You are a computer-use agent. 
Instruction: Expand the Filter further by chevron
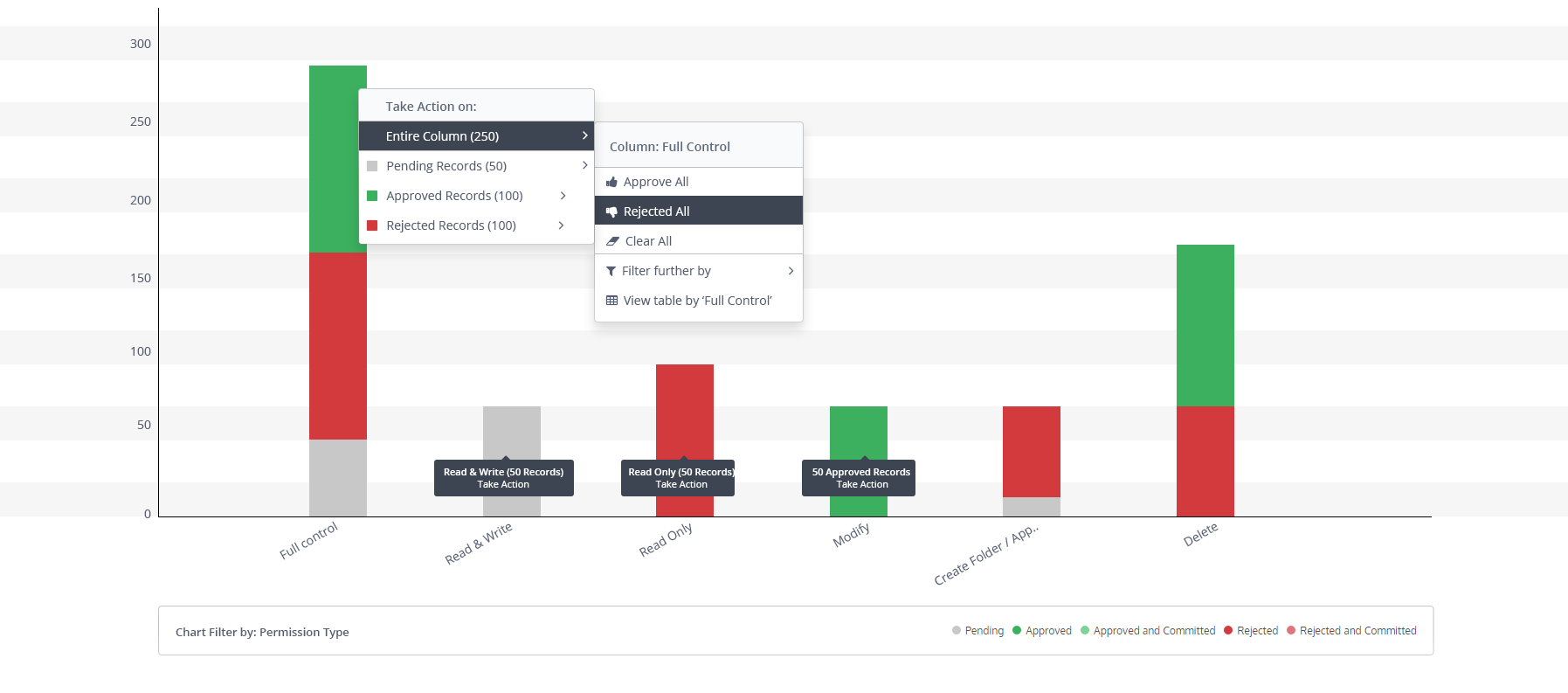click(x=791, y=271)
